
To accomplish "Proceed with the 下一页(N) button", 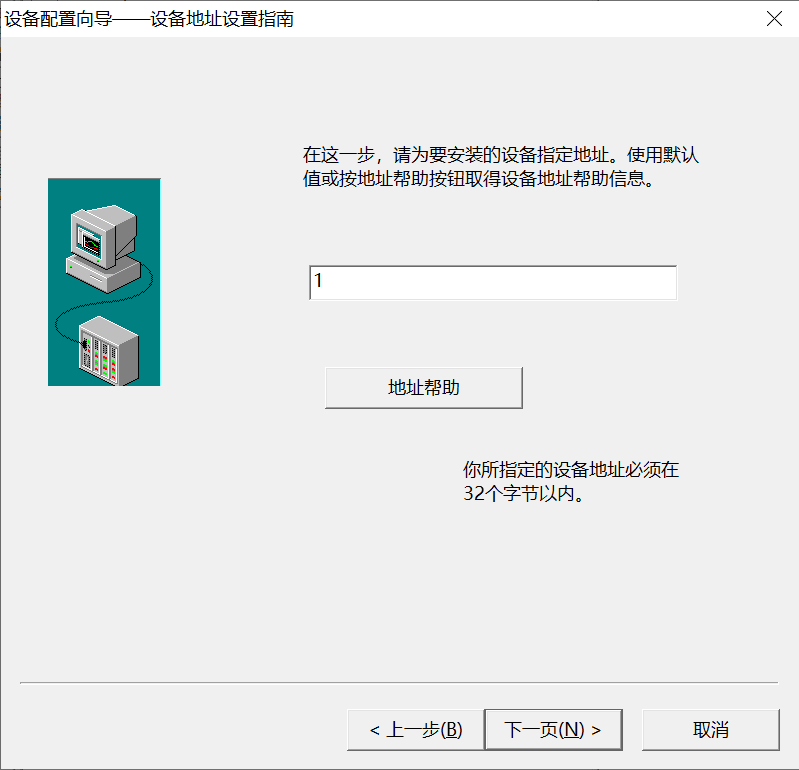I will click(553, 730).
